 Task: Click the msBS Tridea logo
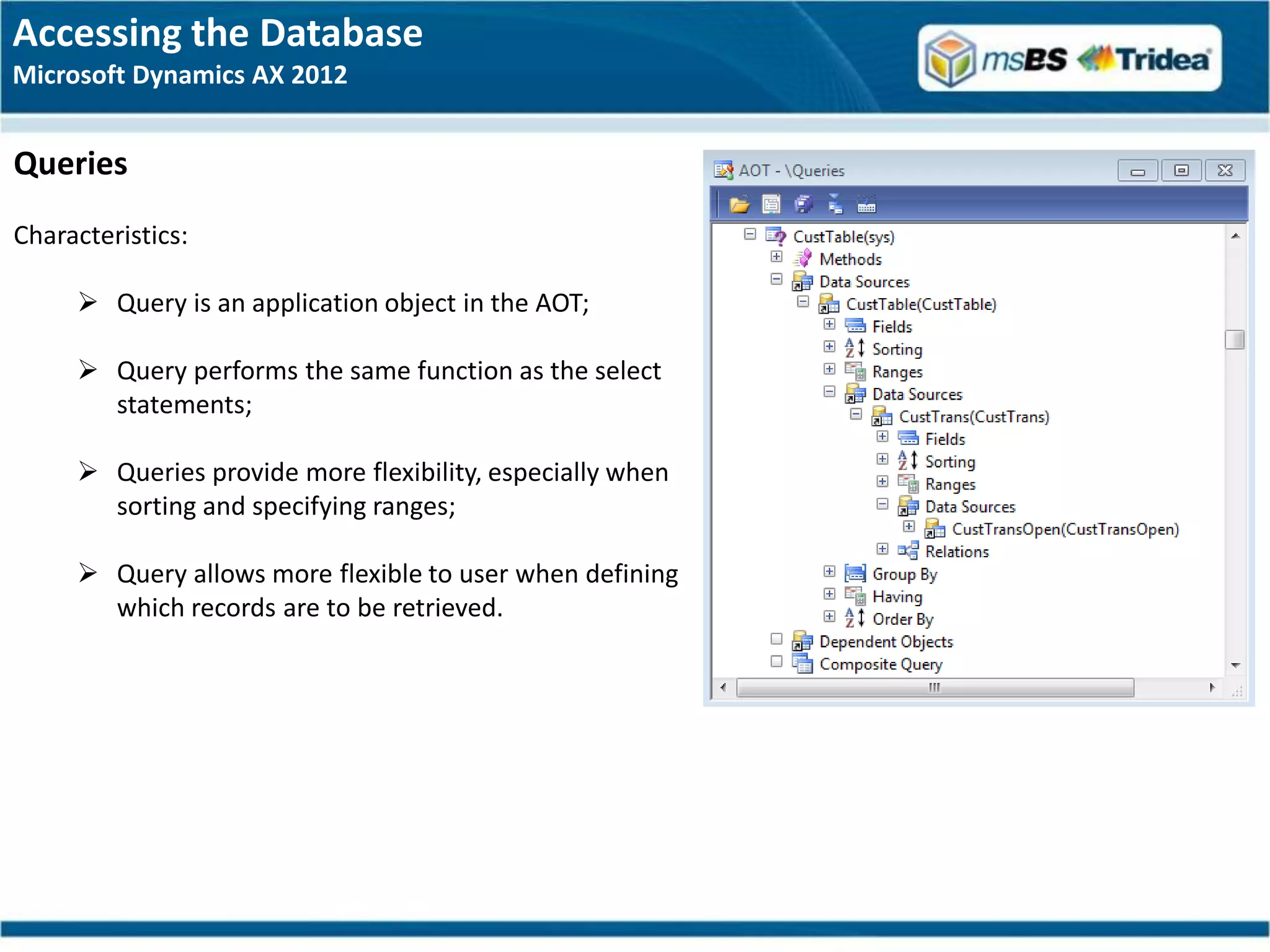1070,58
